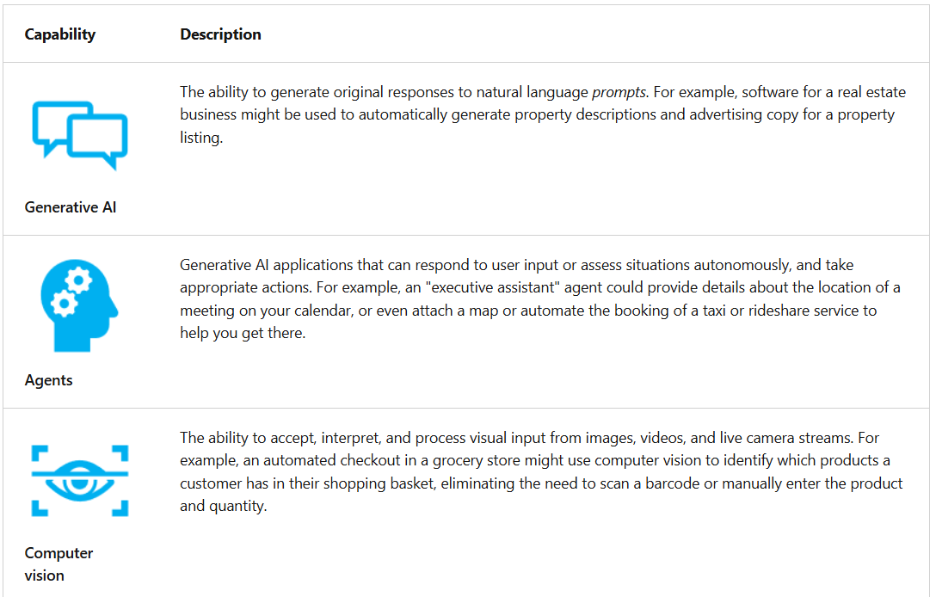
Task: Click the Computer vision label
Action: (x=58, y=564)
